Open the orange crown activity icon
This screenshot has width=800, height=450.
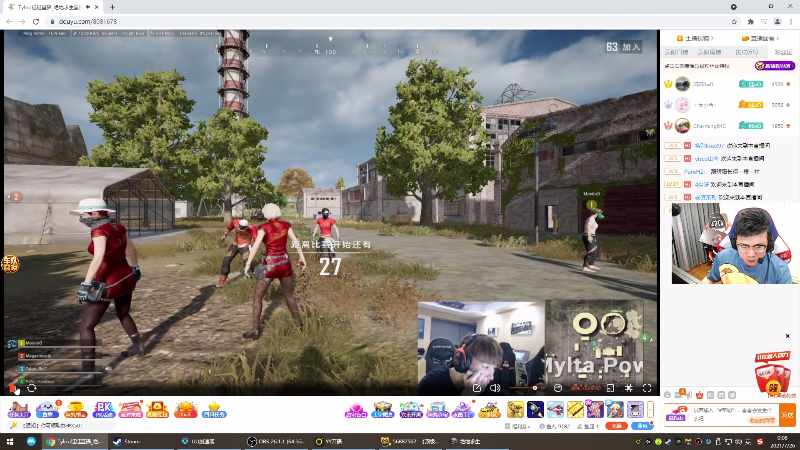(x=186, y=410)
